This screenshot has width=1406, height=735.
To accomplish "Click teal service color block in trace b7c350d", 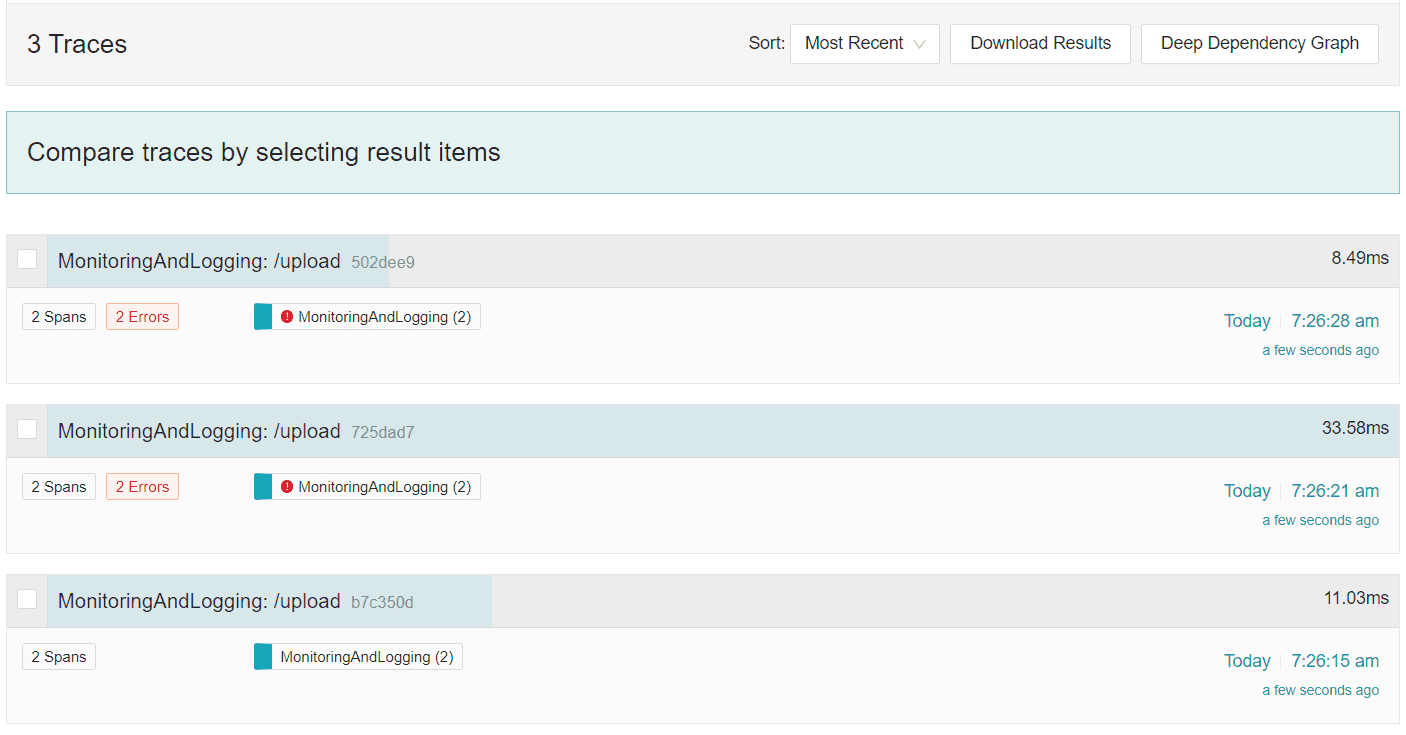I will (x=263, y=657).
